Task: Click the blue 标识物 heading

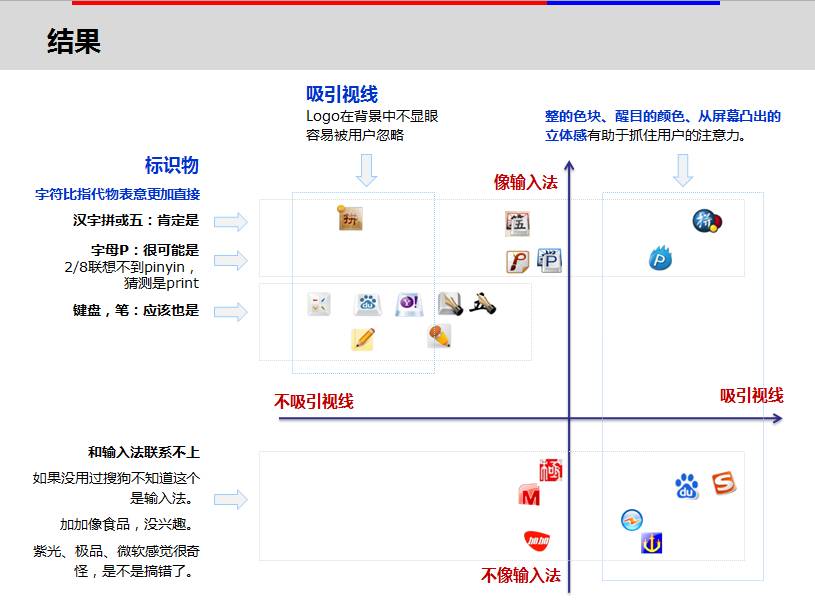Action: (x=172, y=165)
